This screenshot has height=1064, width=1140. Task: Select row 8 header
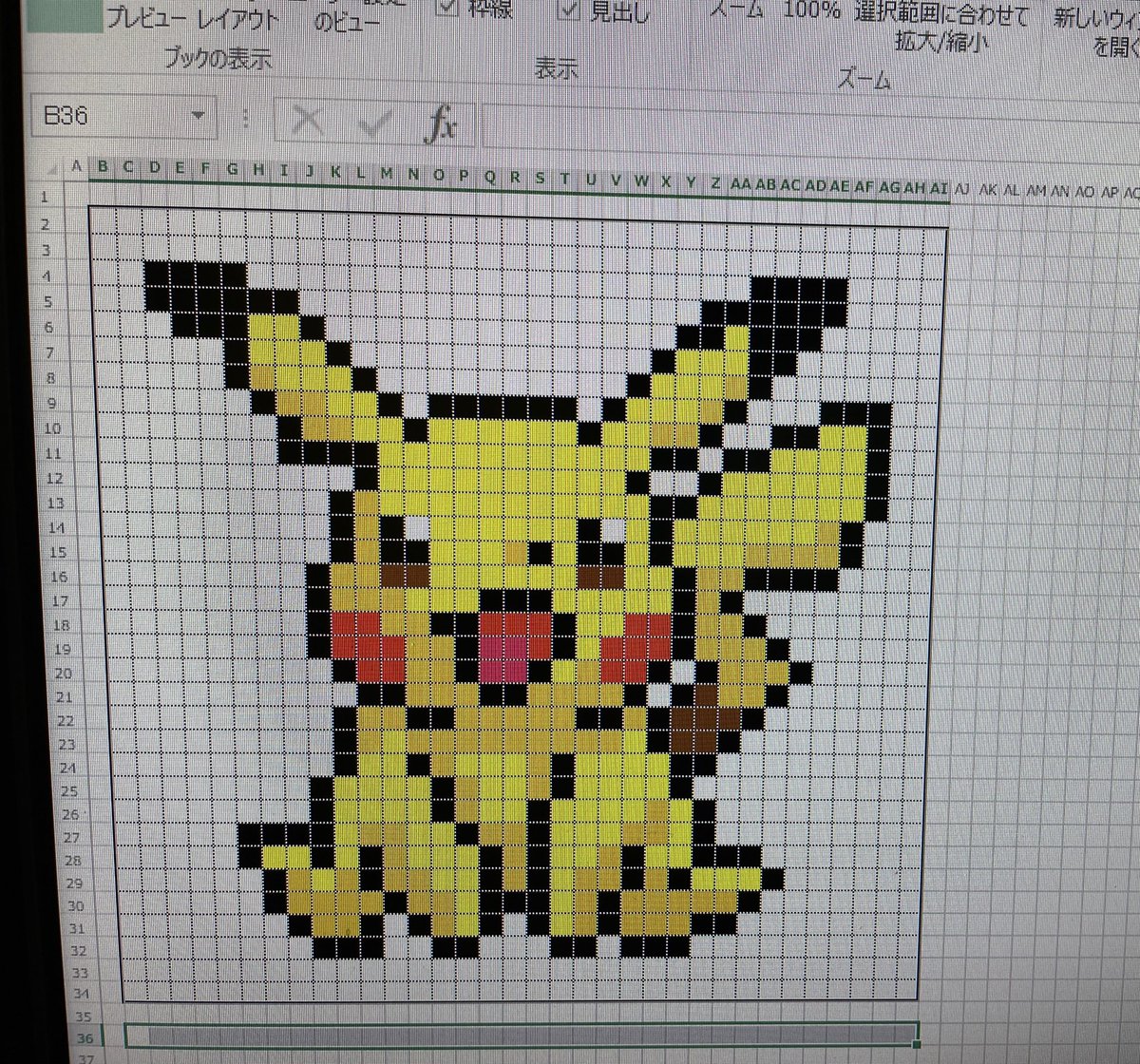pos(50,378)
